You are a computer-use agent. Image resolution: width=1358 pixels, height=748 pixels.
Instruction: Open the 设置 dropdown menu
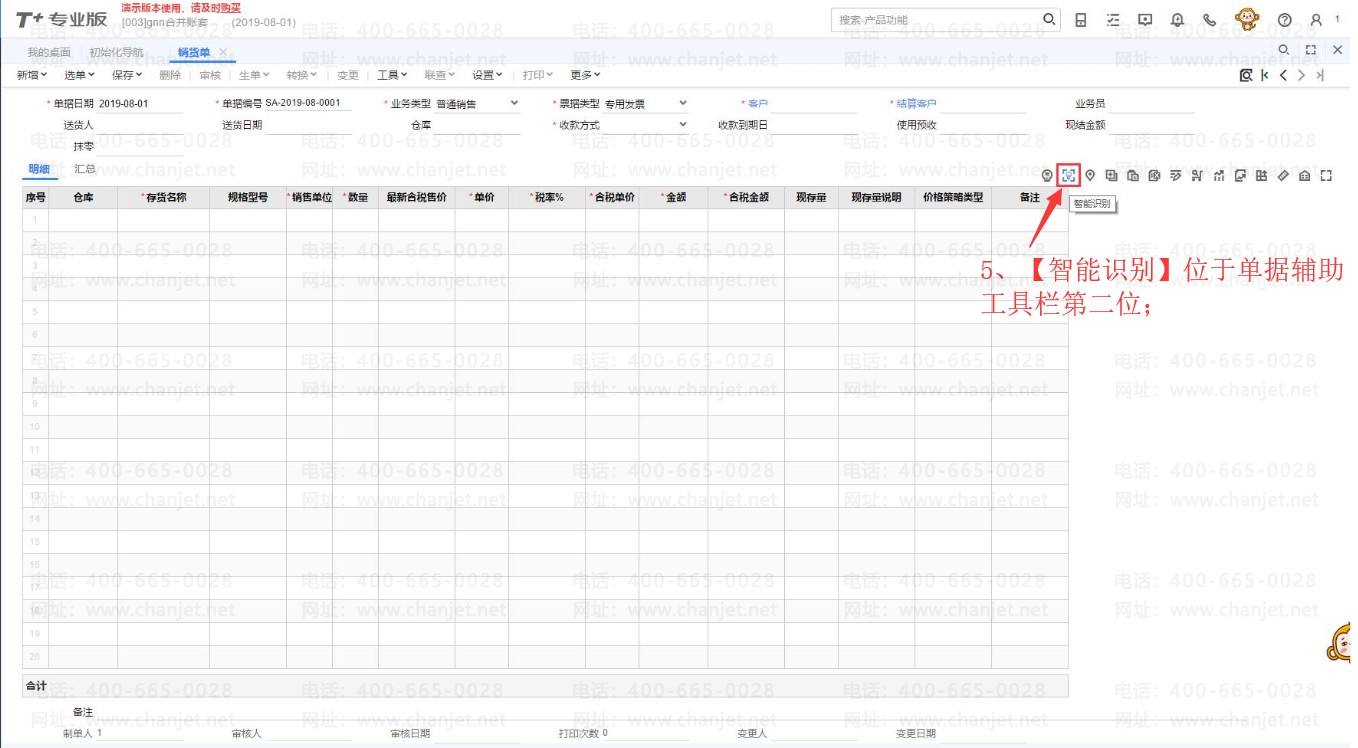[x=488, y=75]
